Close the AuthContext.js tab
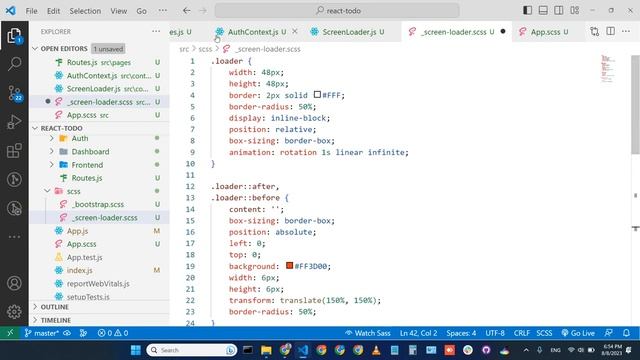Viewport: 640px width, 360px height. pos(295,31)
